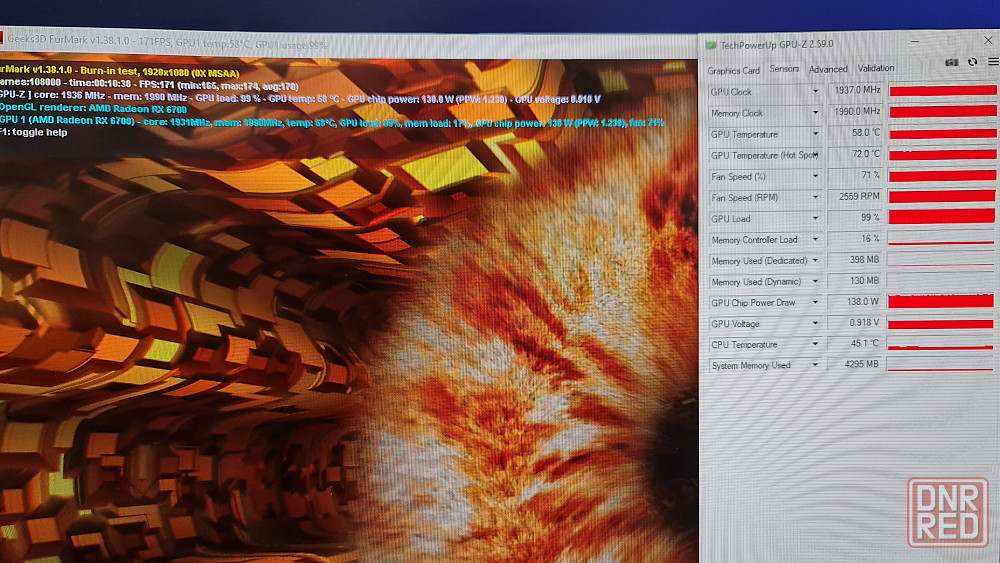Expand the GPU Chip Power Draw dropdown
1000x563 pixels.
pos(815,302)
